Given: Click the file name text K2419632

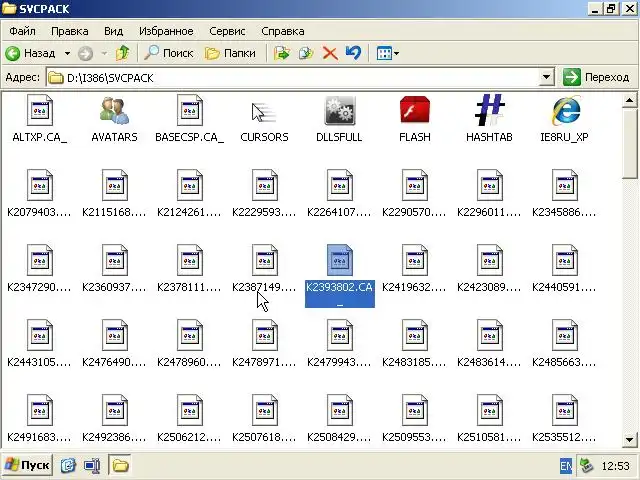Looking at the screenshot, I should point(414,287).
